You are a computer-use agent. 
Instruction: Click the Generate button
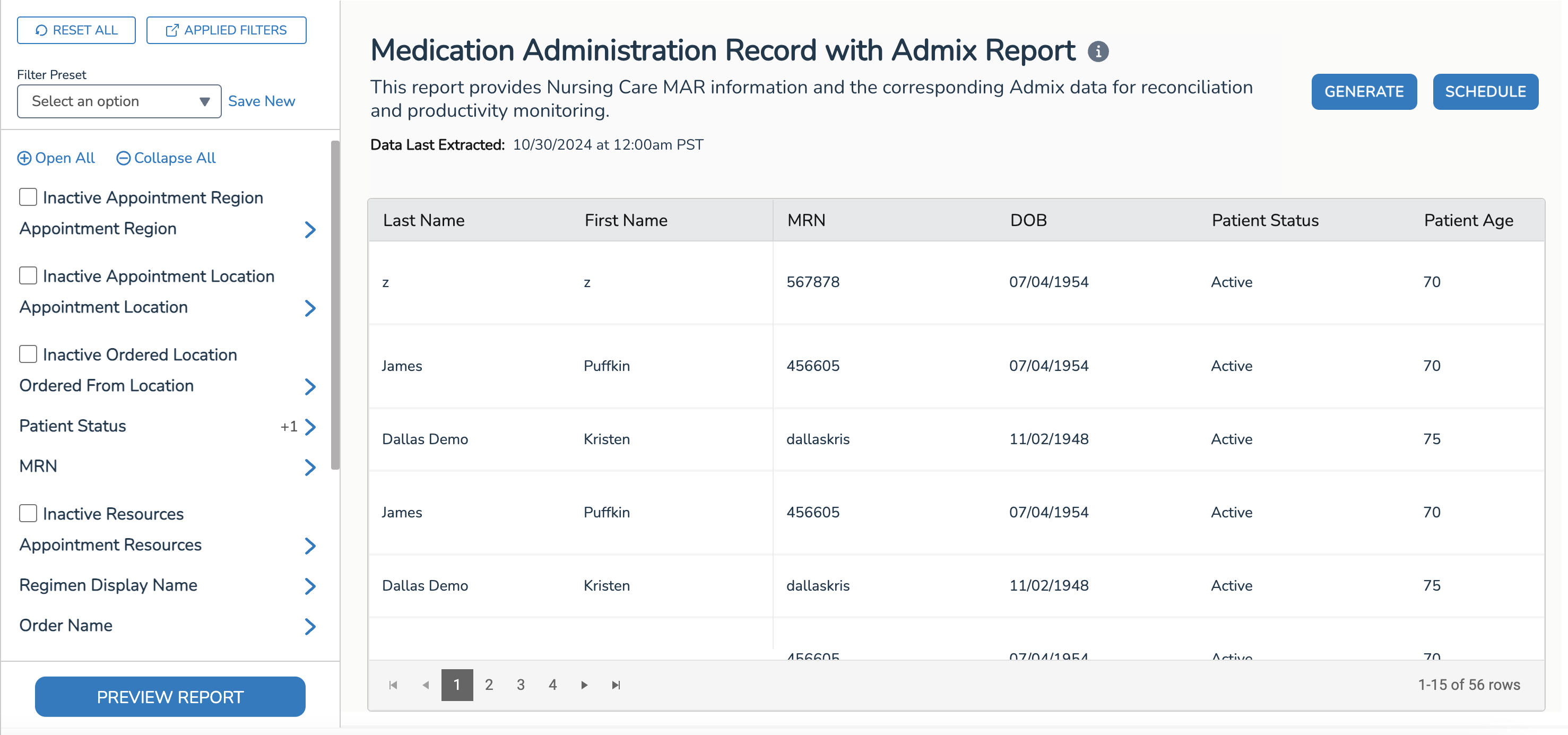tap(1364, 92)
